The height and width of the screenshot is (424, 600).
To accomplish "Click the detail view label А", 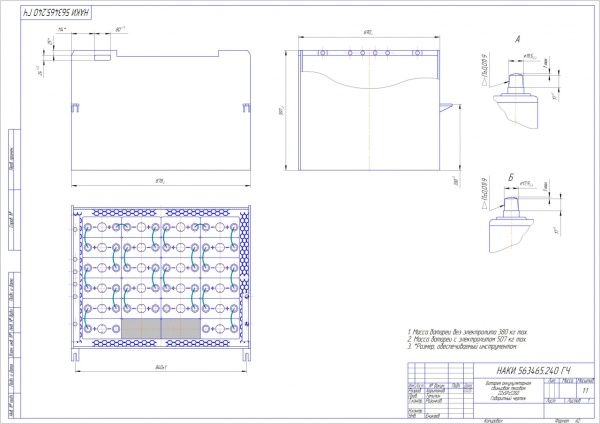I will click(516, 39).
